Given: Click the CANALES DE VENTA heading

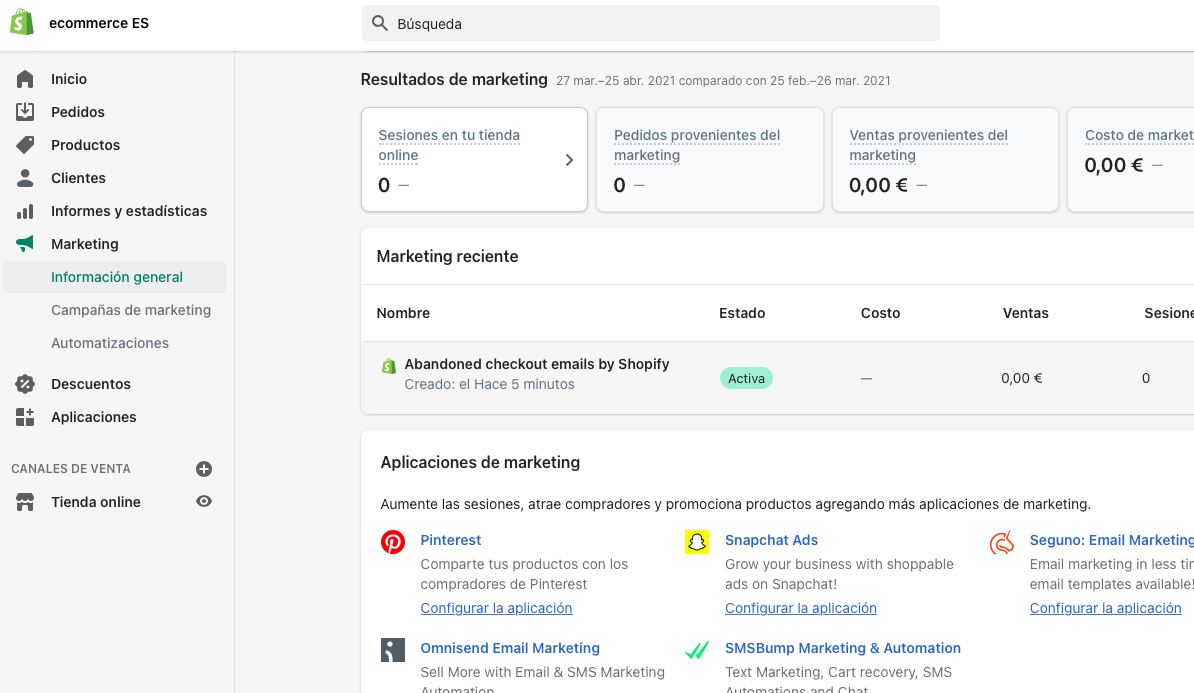Looking at the screenshot, I should (71, 469).
